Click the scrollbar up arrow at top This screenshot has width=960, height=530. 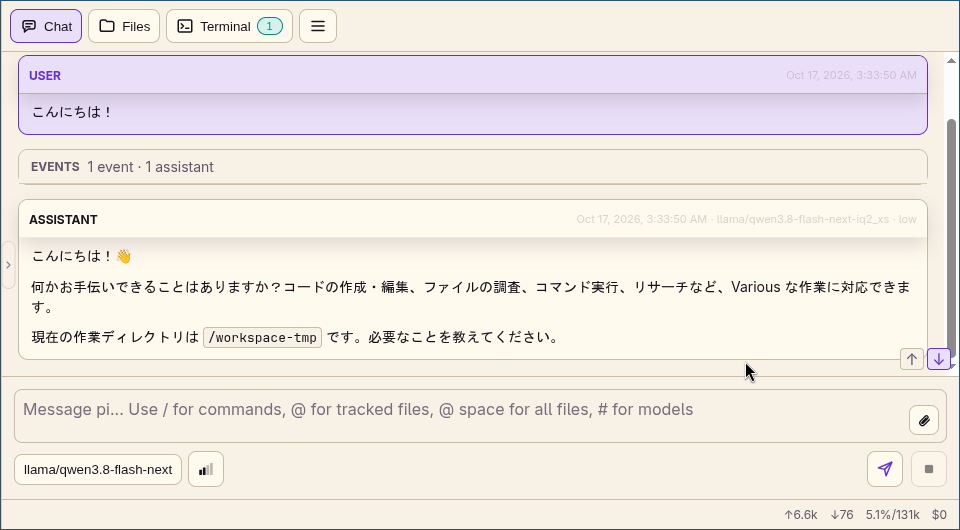(951, 61)
